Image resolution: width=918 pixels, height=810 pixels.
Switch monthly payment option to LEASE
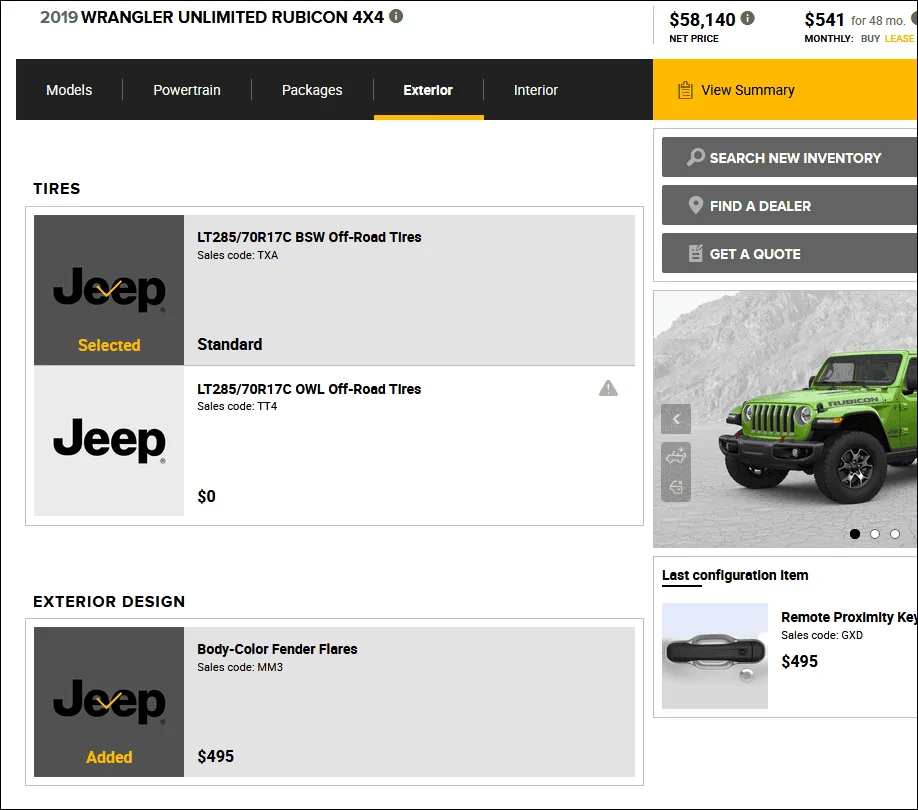coord(899,39)
